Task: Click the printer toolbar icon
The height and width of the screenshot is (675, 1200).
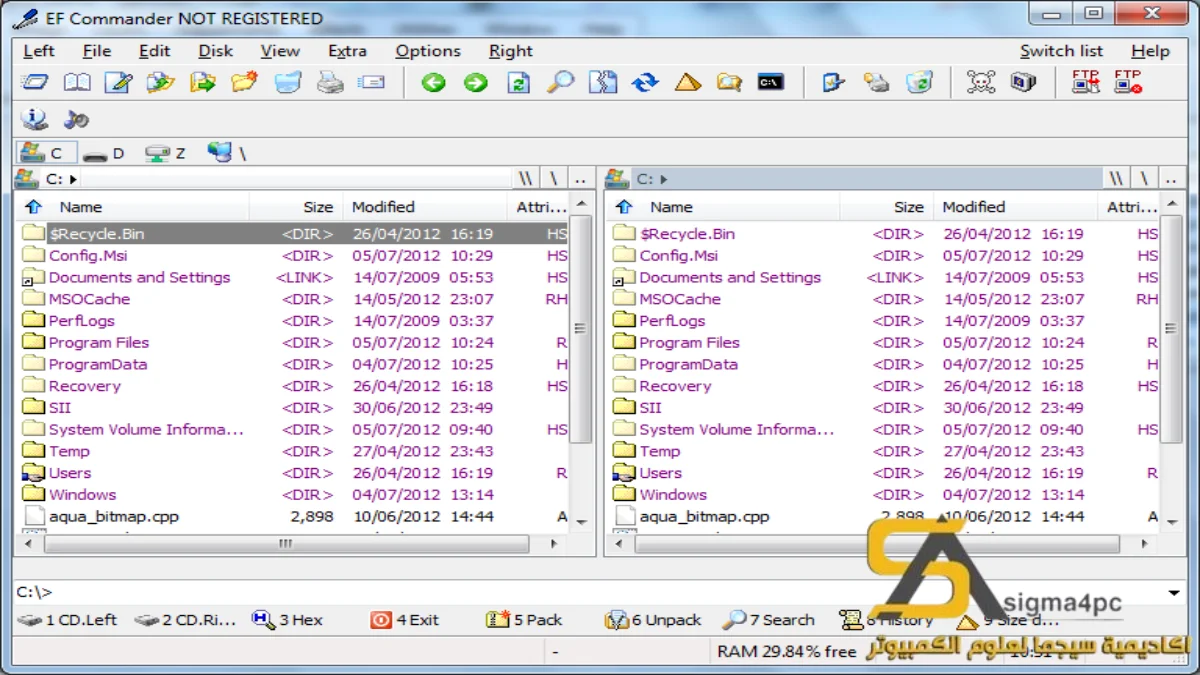Action: pyautogui.click(x=330, y=83)
